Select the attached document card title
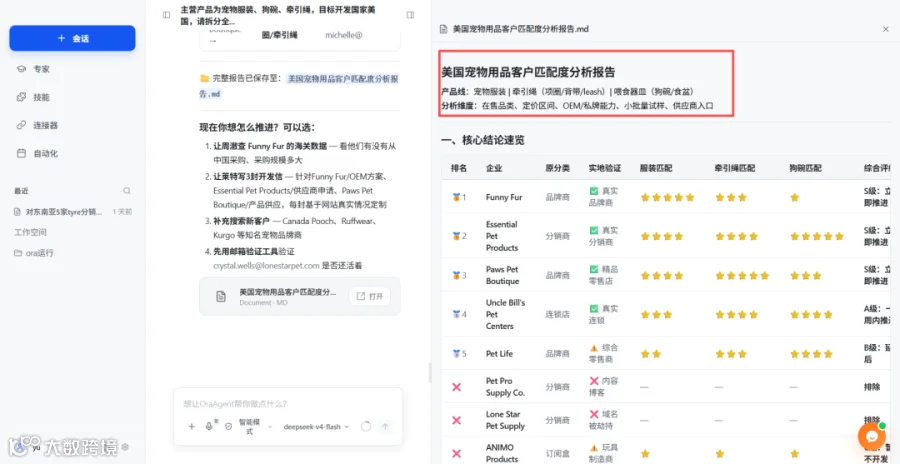 288,292
